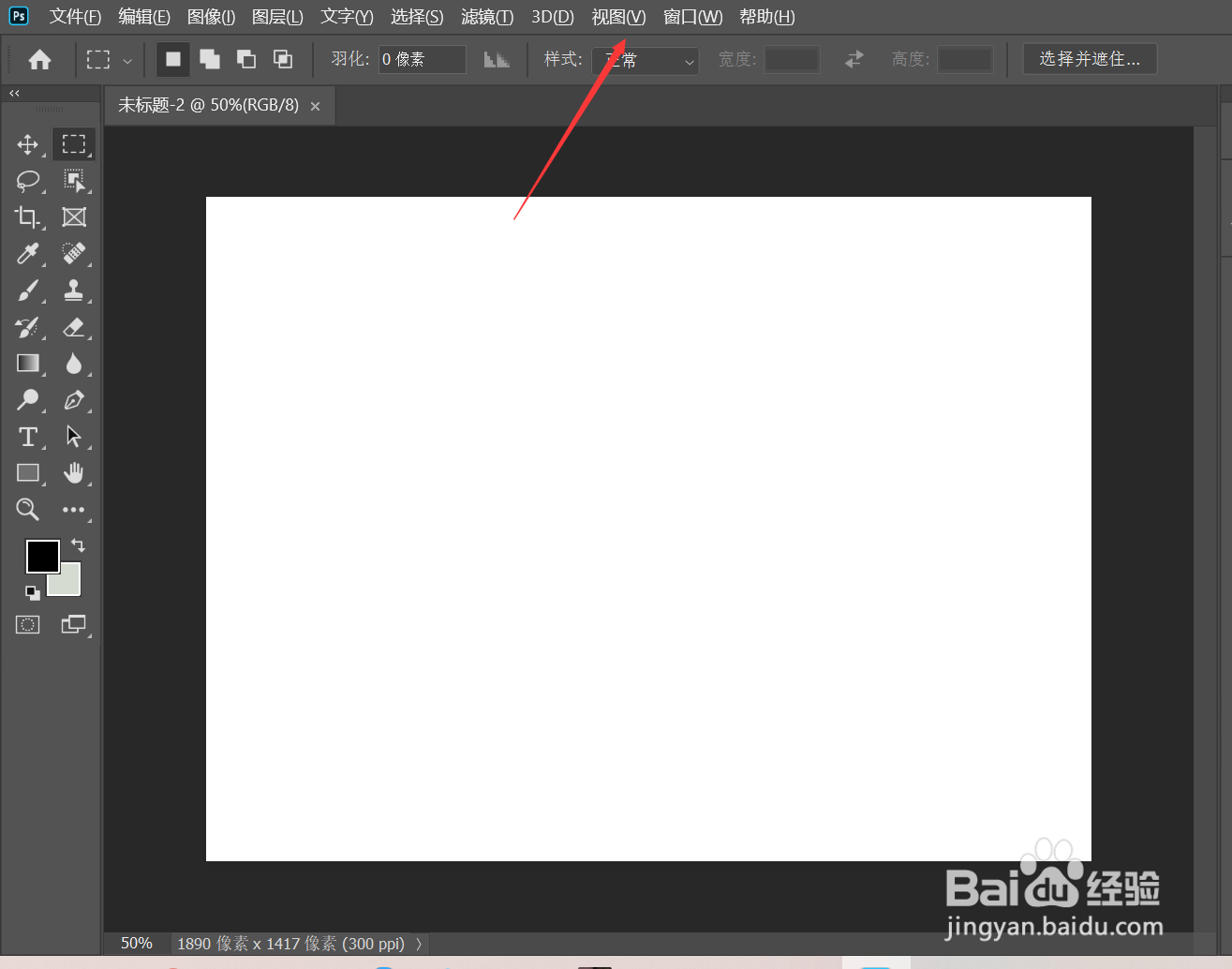Enable Add to Selection mode

coord(210,60)
